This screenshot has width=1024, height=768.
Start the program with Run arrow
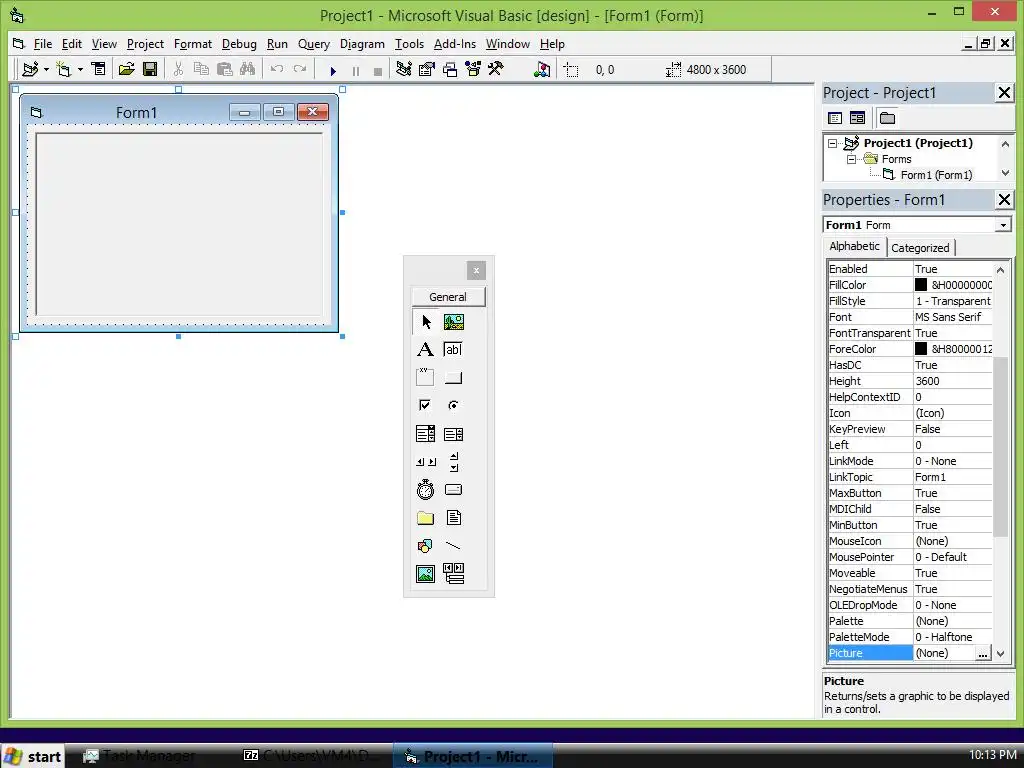[x=333, y=71]
